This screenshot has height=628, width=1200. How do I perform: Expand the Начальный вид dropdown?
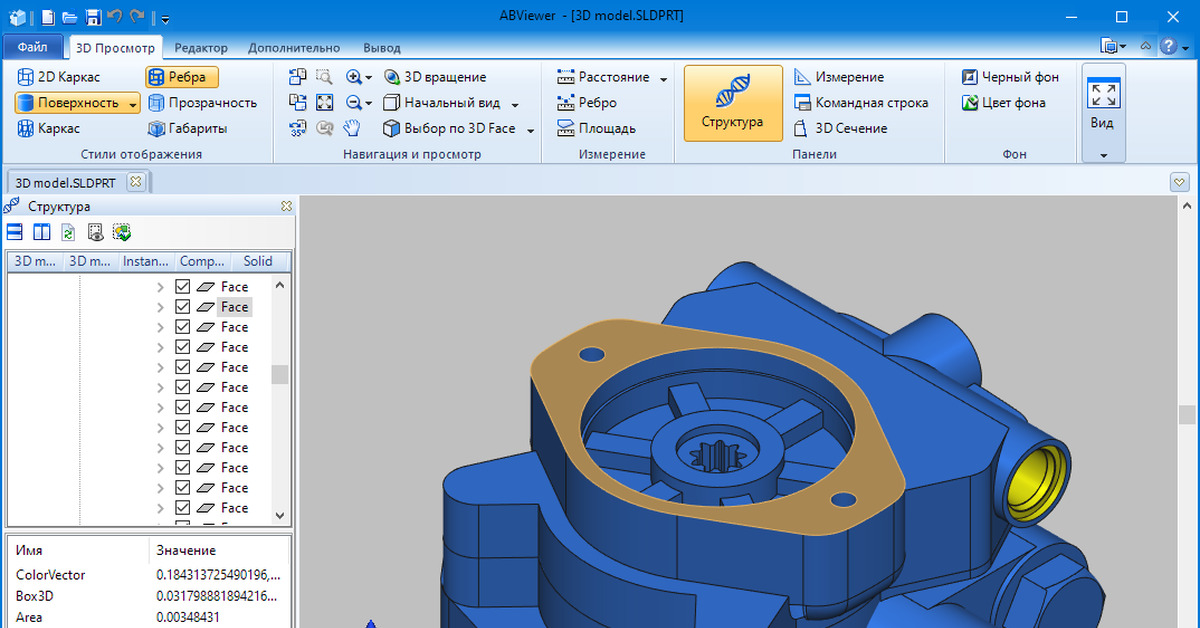(515, 104)
